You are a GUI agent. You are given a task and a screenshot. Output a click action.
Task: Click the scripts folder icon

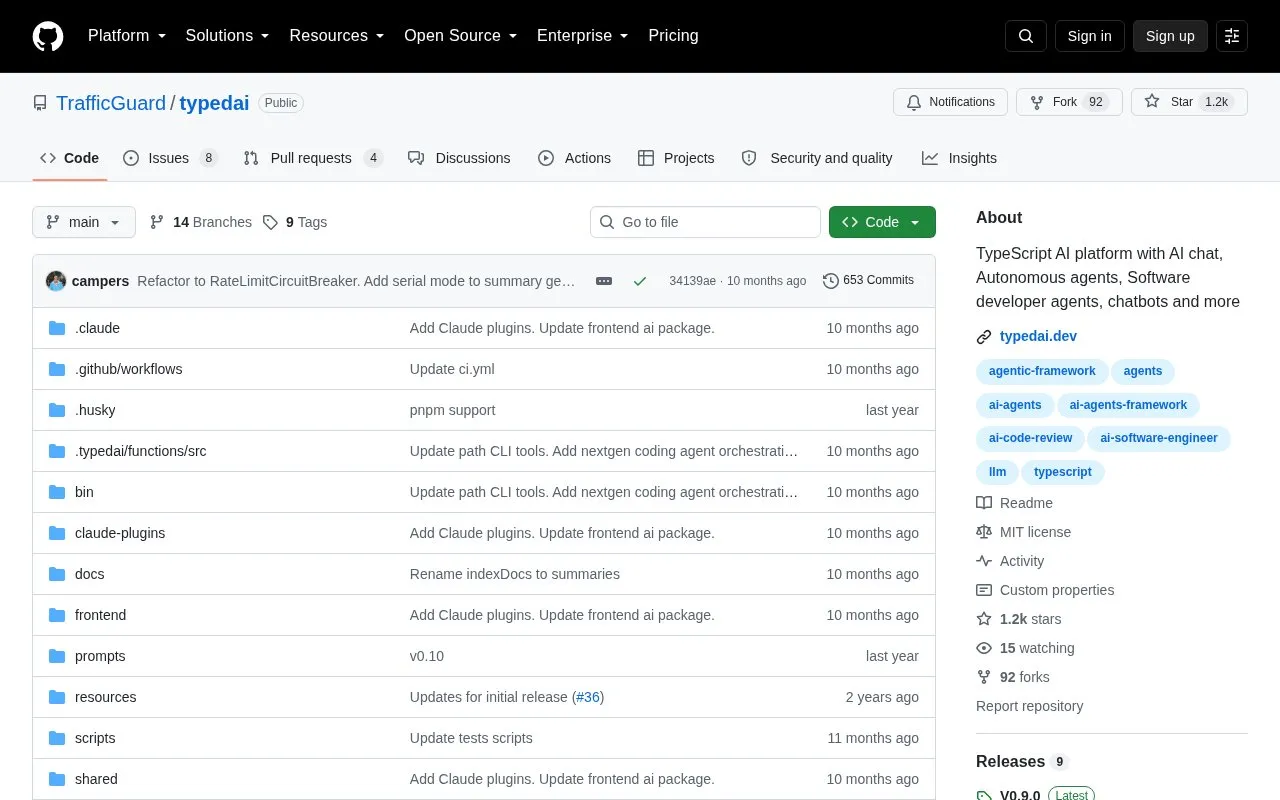coord(57,738)
